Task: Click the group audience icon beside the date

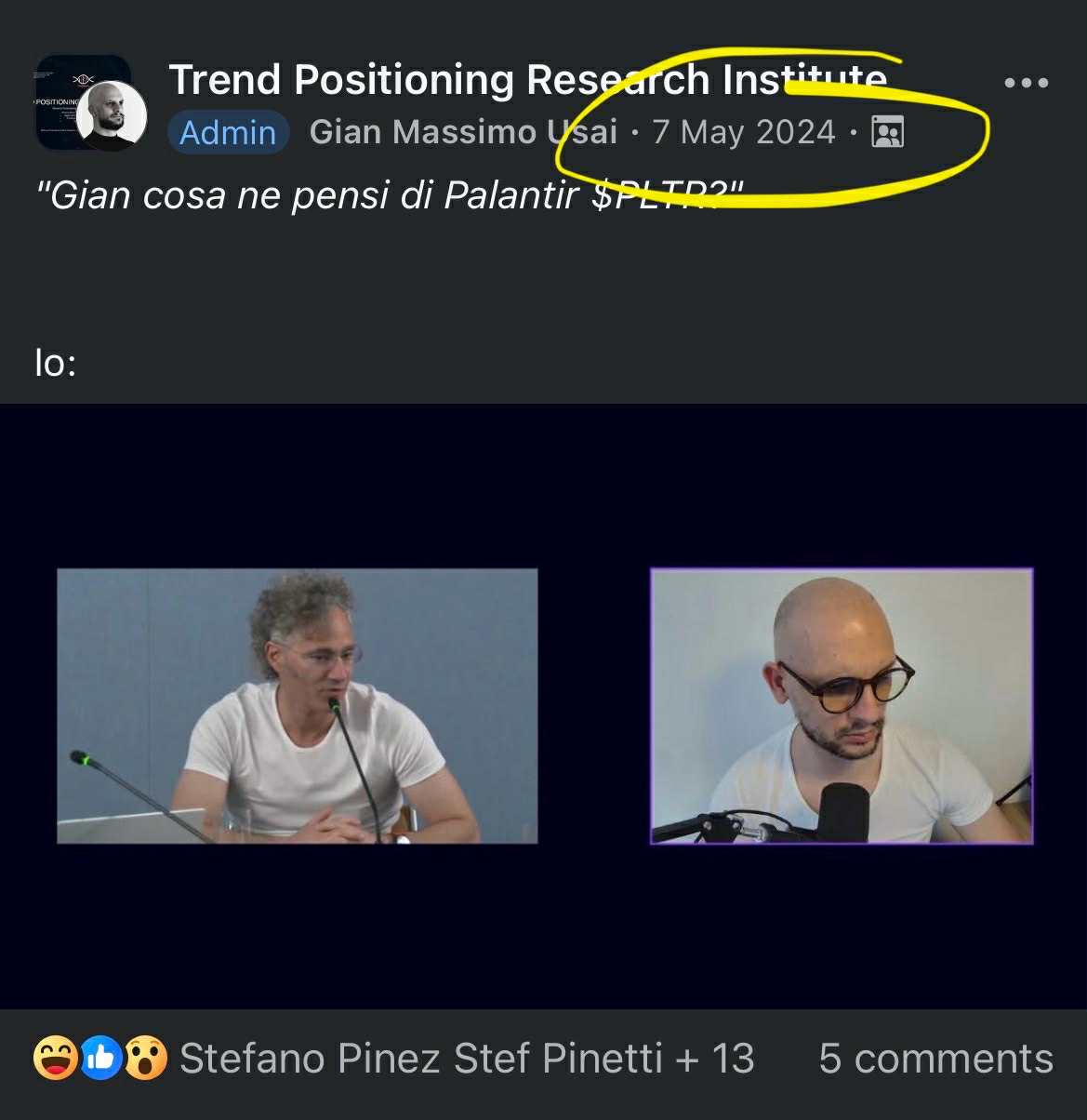Action: 887,132
